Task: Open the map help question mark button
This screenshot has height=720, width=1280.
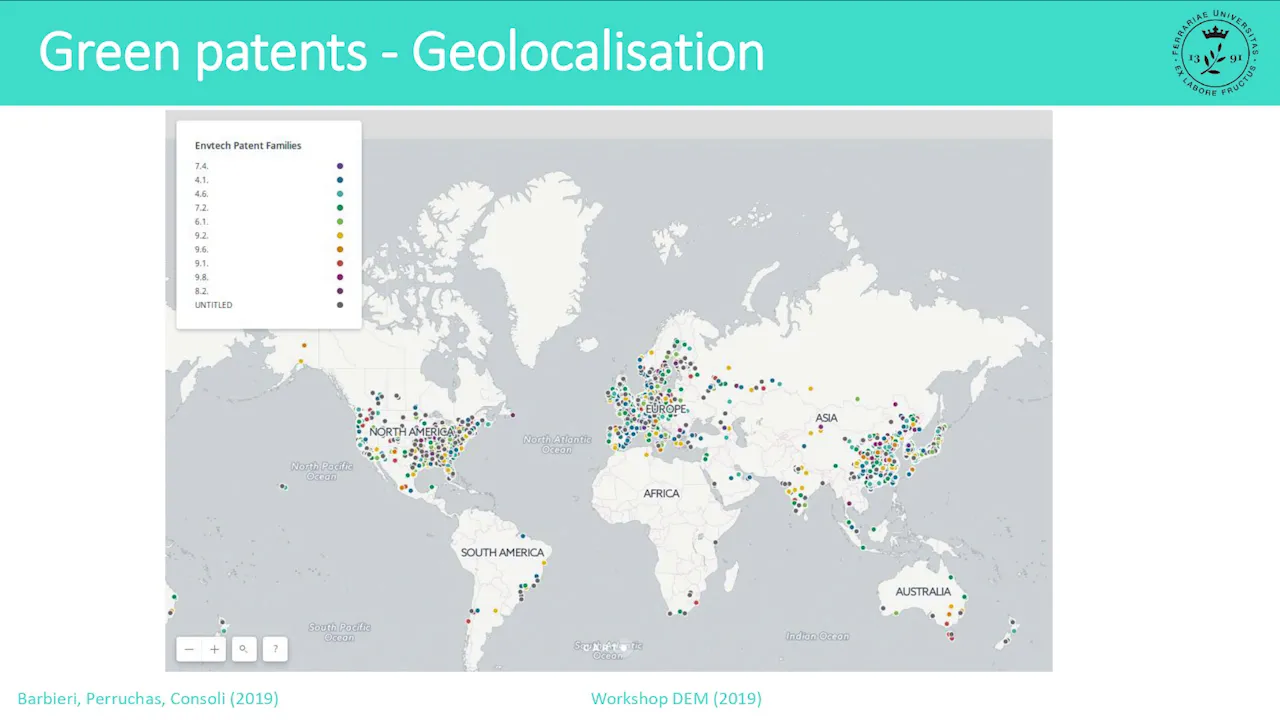Action: coord(275,649)
